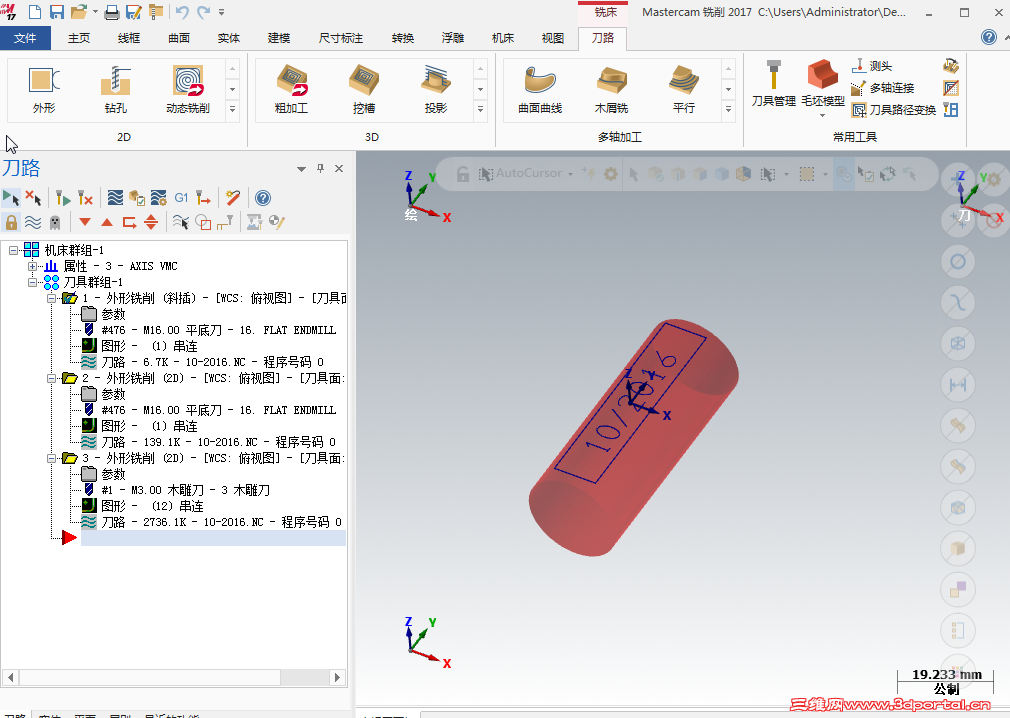Select 3D Project toolpath

[x=436, y=90]
